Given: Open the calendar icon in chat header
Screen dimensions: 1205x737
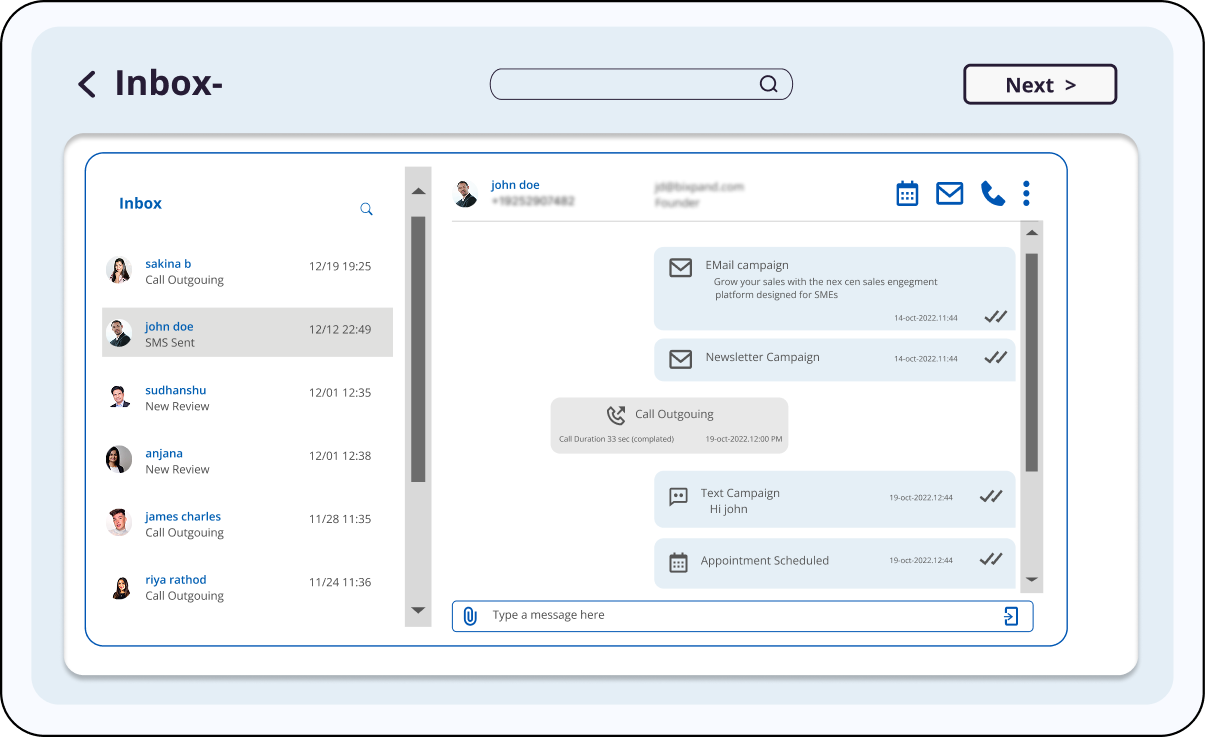Looking at the screenshot, I should point(907,193).
